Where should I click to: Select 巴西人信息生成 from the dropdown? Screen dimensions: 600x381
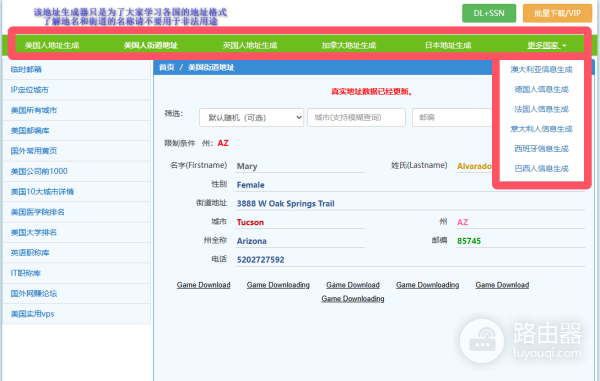pyautogui.click(x=541, y=169)
